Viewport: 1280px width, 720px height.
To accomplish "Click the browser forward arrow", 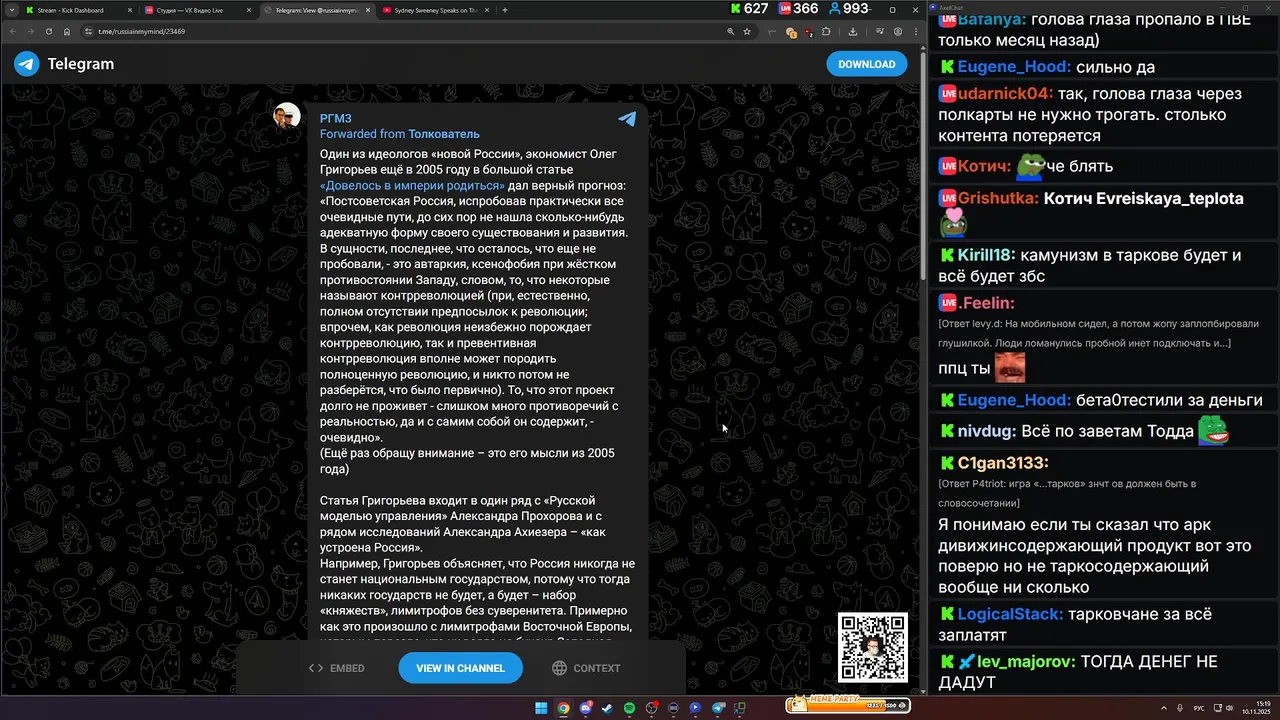I will 31,31.
